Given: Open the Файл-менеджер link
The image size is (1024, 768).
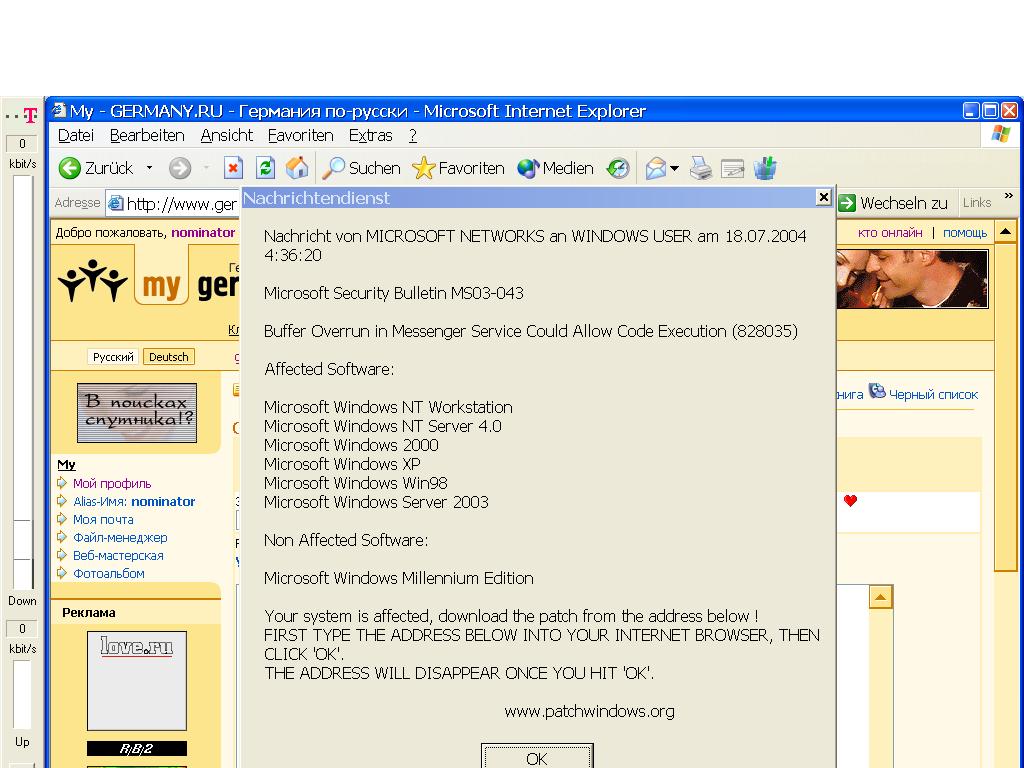Looking at the screenshot, I should [120, 537].
